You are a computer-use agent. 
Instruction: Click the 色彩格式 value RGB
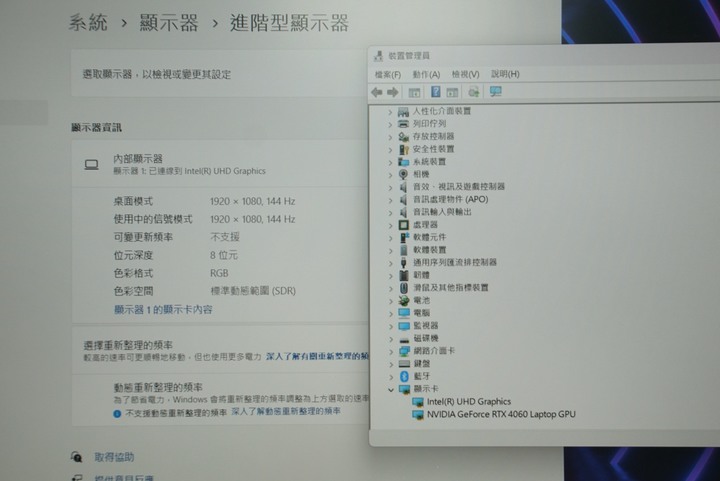point(219,273)
